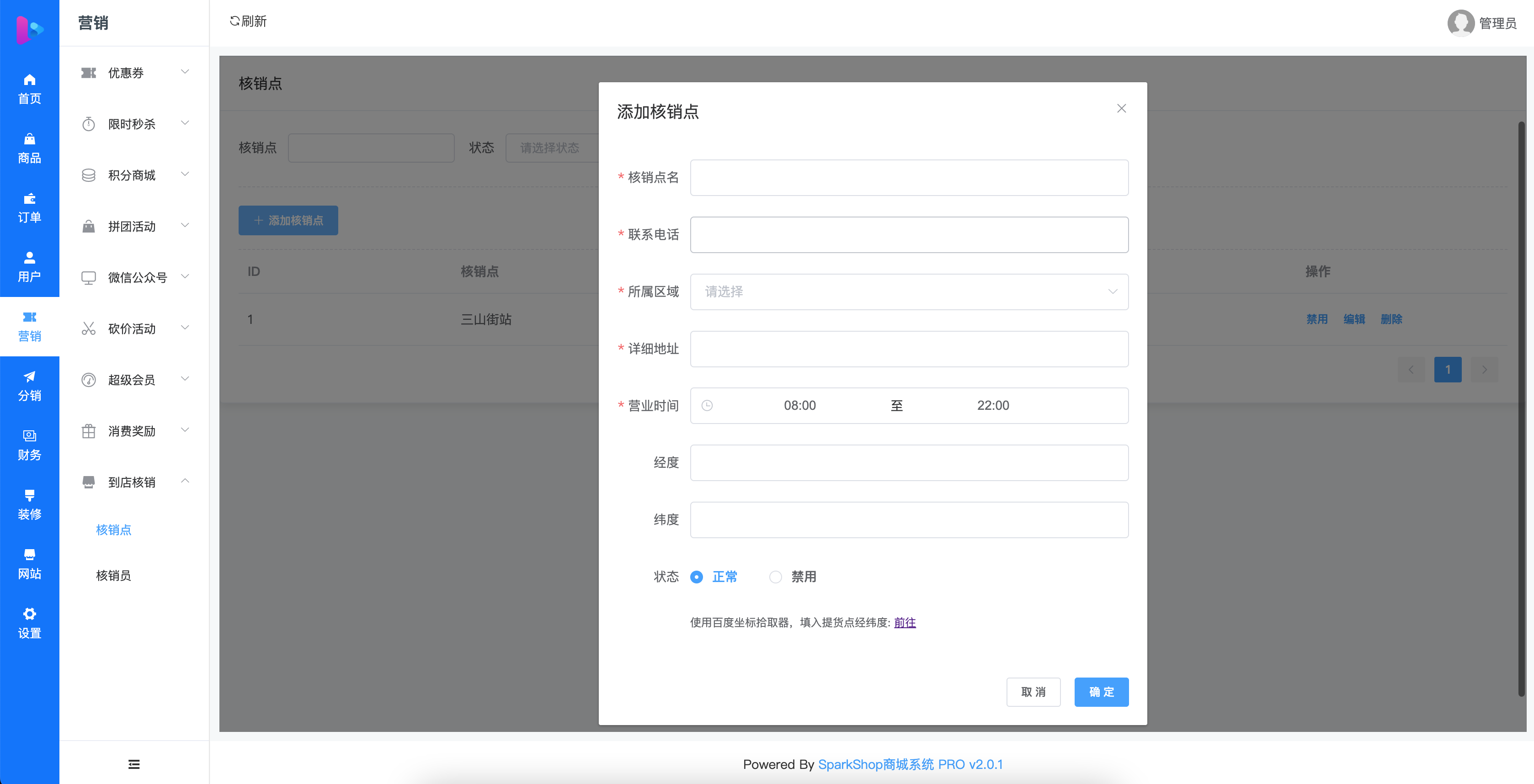This screenshot has width=1534, height=784.
Task: Open the 用户 users section
Action: 29,267
